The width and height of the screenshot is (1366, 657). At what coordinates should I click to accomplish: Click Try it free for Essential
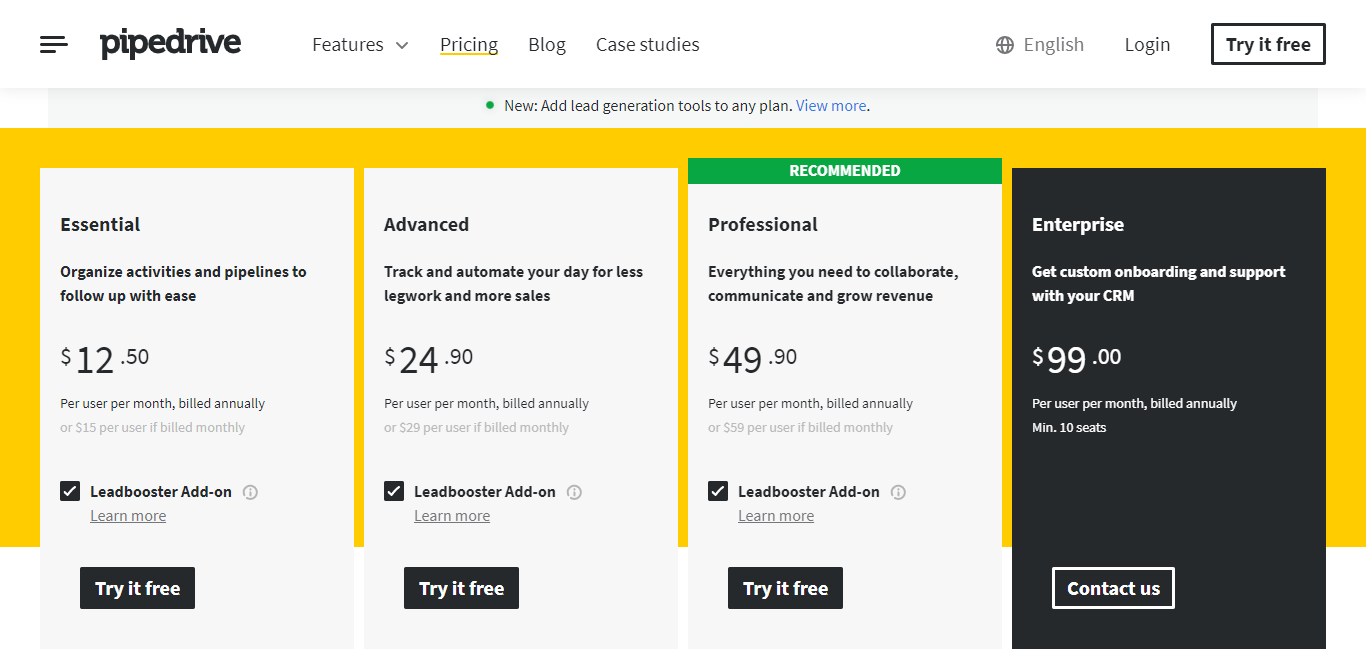point(137,588)
